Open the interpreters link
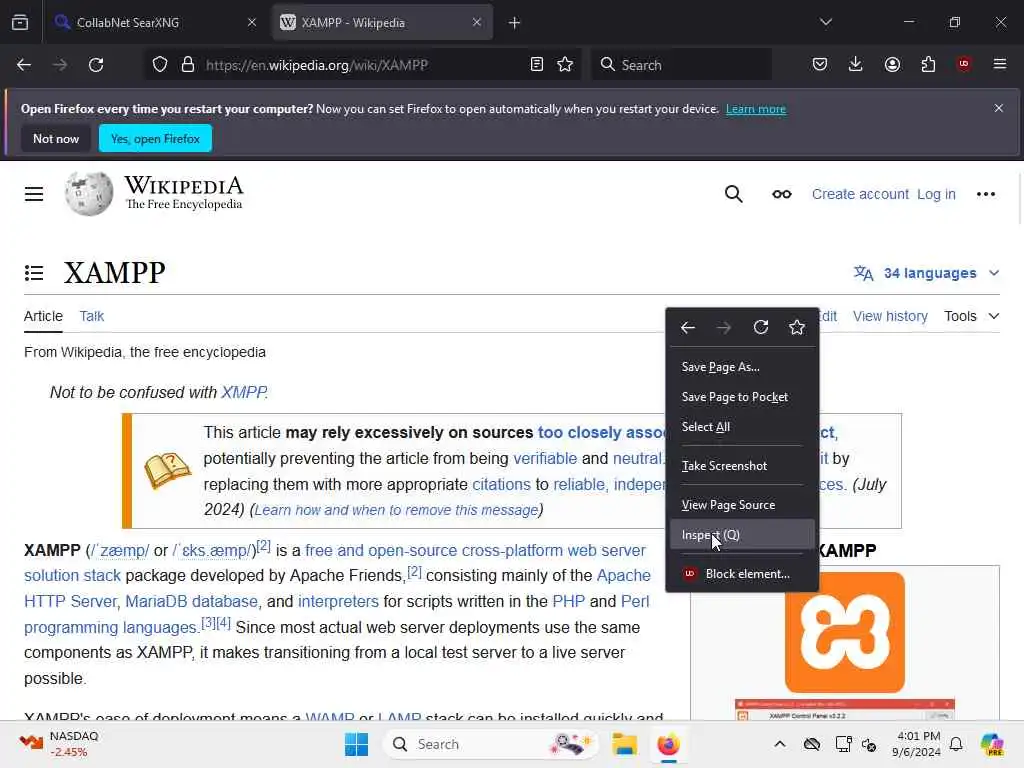1024x768 pixels. click(338, 601)
